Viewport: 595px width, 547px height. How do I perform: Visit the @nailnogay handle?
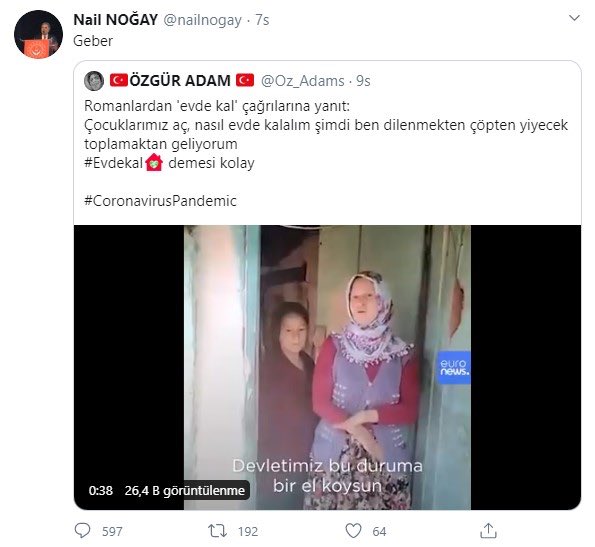coord(202,20)
